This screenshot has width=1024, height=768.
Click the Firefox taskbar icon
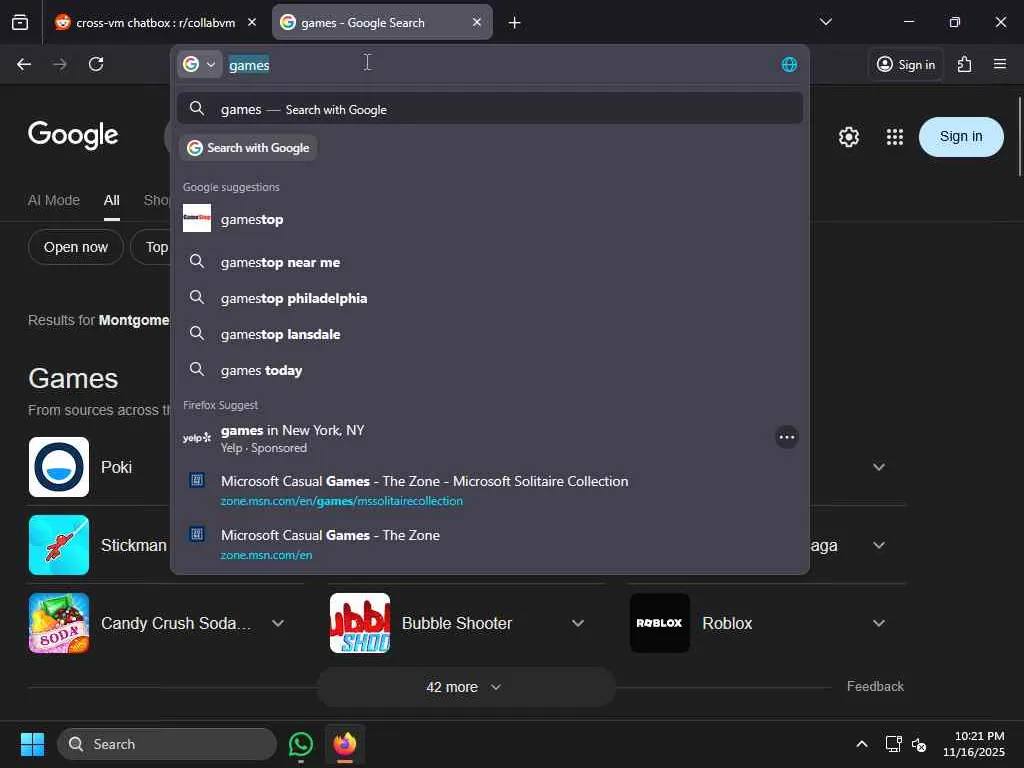[x=345, y=744]
